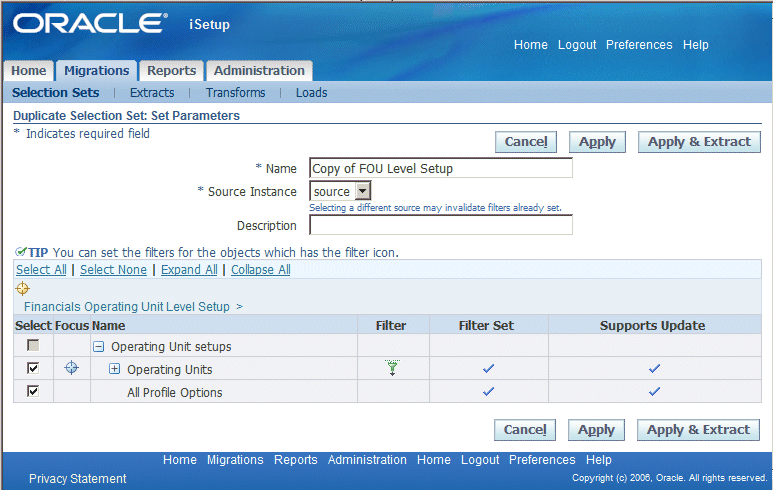This screenshot has width=773, height=490.
Task: Open the Administration tab
Action: (259, 70)
